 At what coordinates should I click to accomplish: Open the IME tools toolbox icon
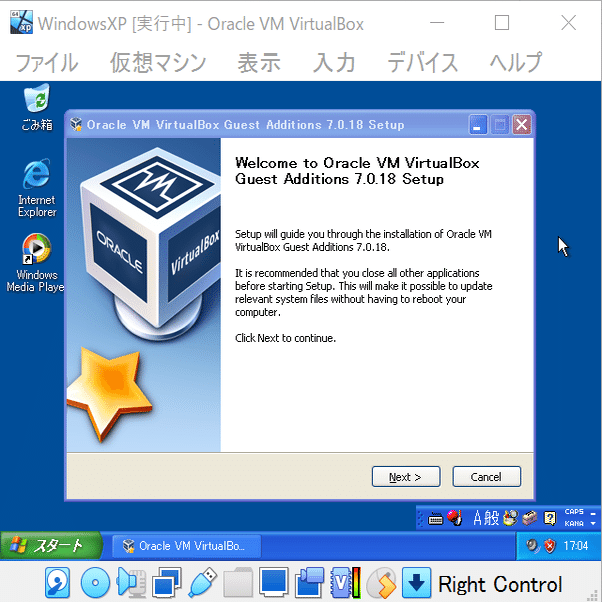pyautogui.click(x=530, y=518)
